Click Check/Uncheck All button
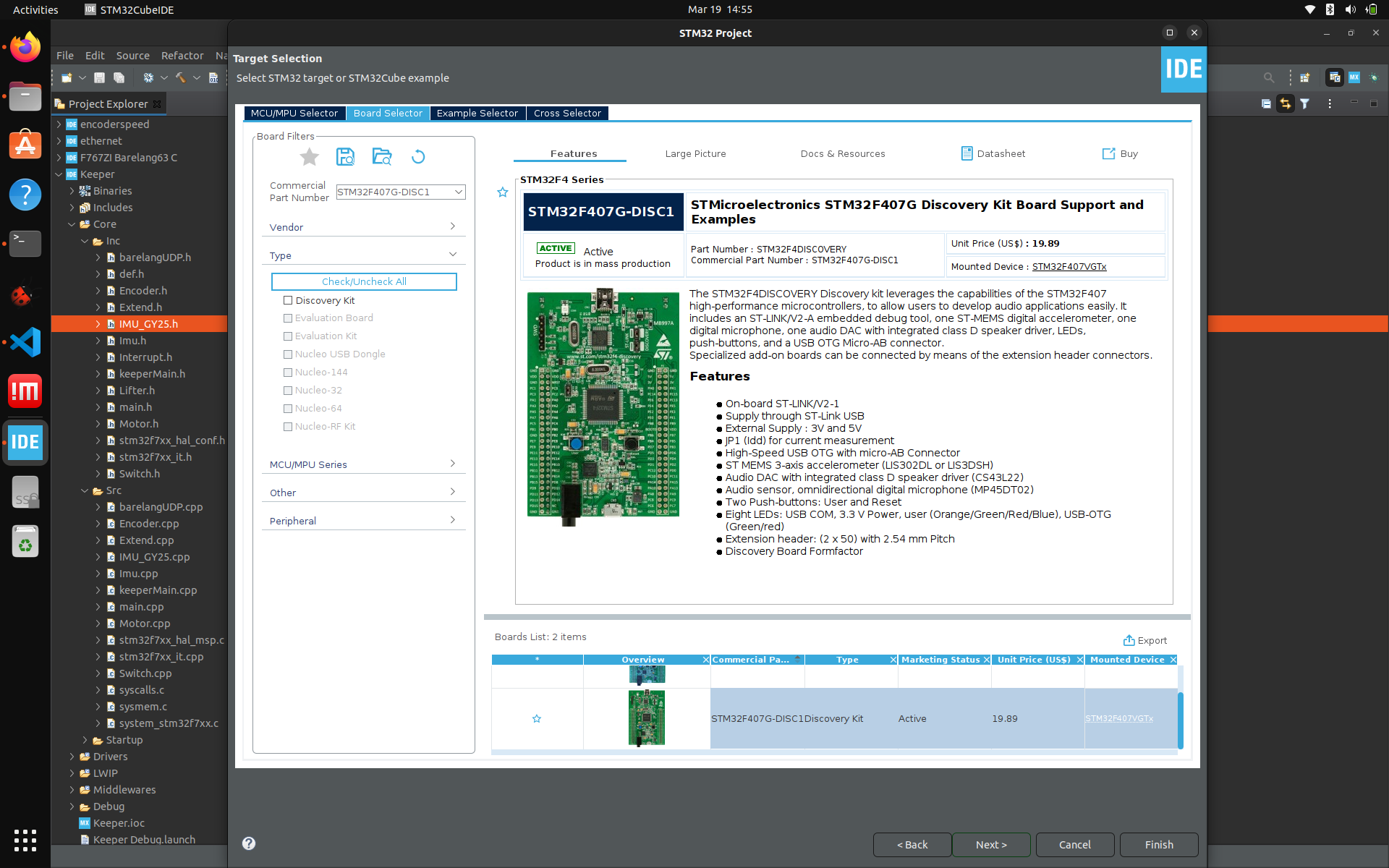1389x868 pixels. pyautogui.click(x=364, y=281)
